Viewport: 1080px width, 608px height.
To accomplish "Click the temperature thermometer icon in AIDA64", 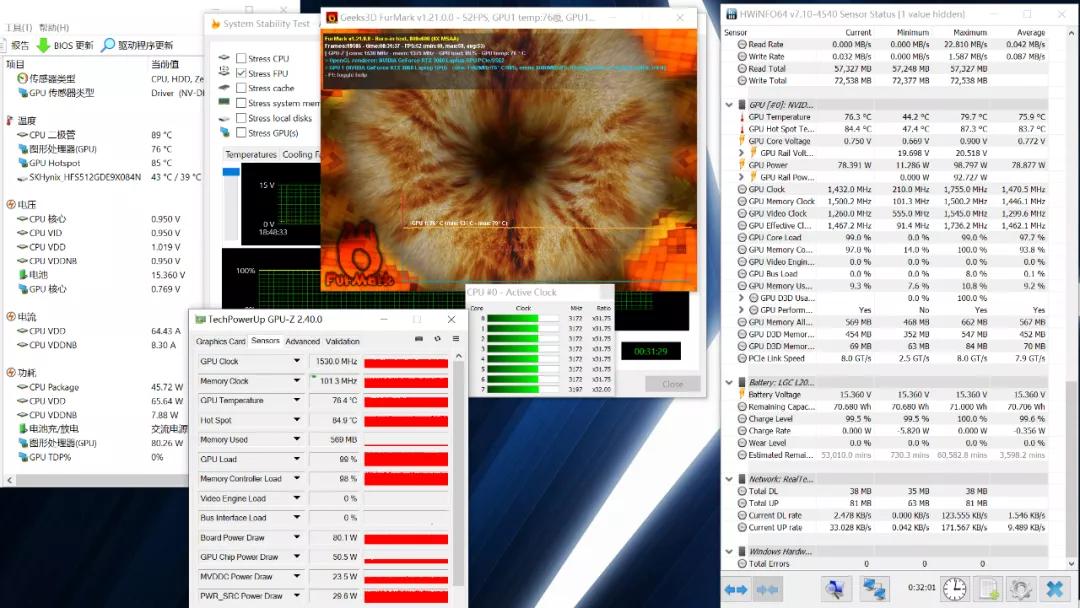I will pyautogui.click(x=10, y=120).
